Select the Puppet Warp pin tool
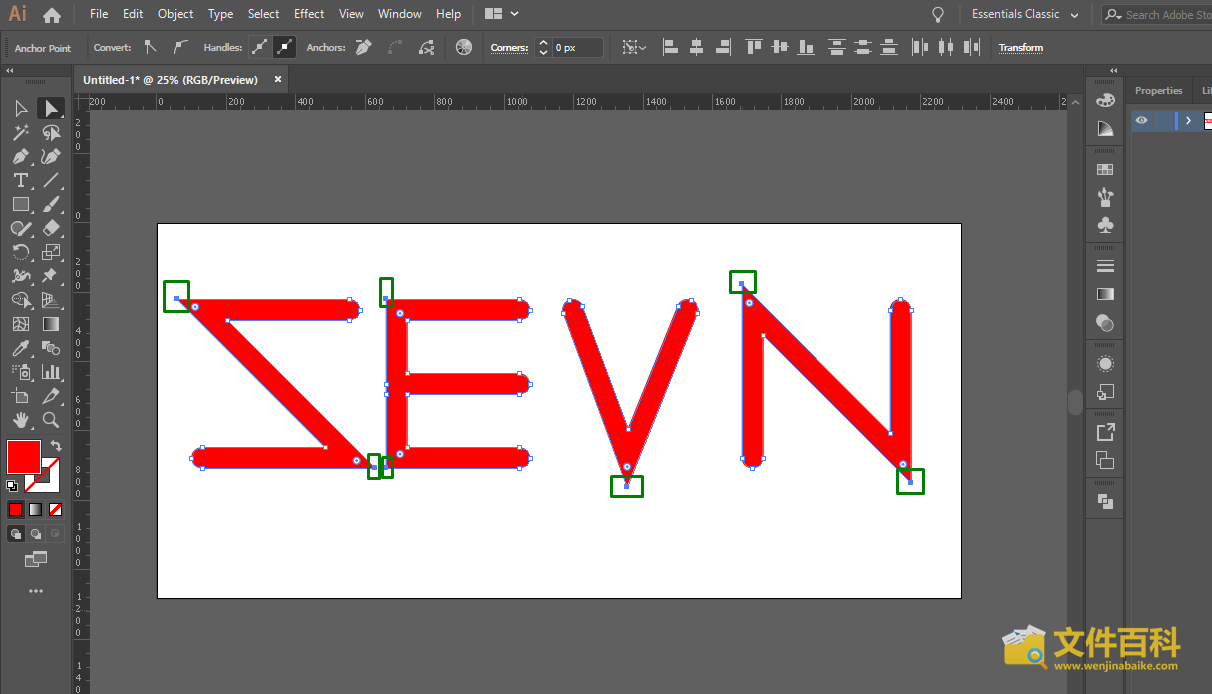Viewport: 1212px width, 694px height. 51,276
